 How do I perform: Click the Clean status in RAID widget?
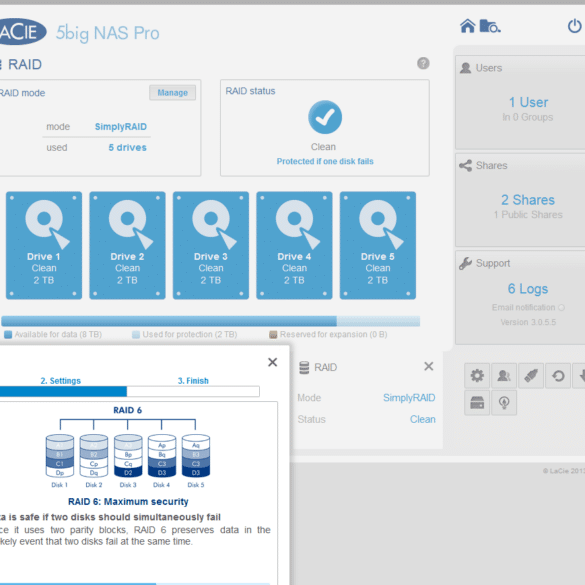point(422,419)
